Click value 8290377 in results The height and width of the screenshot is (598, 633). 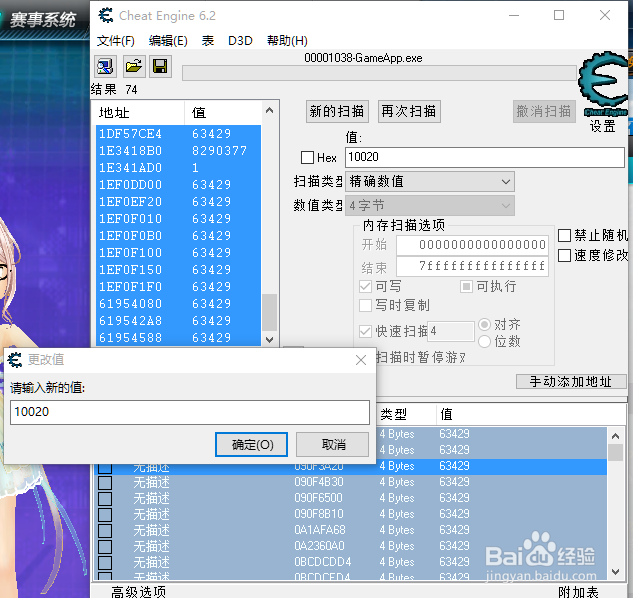tap(219, 151)
